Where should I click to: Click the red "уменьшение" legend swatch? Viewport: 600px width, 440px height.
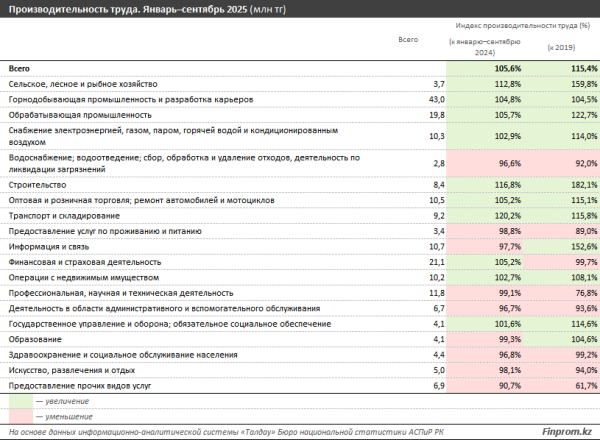20,415
